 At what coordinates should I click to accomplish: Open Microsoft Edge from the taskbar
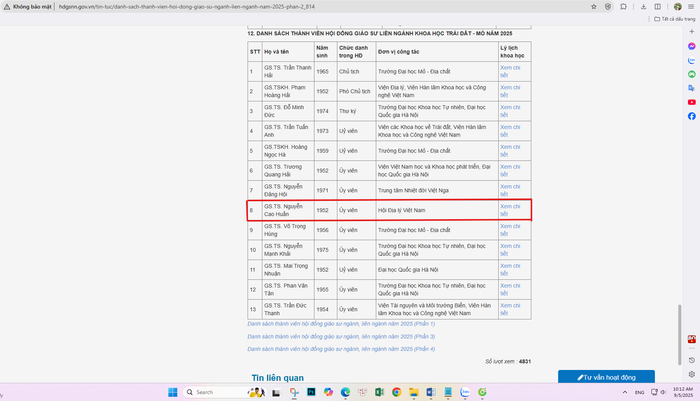point(345,392)
